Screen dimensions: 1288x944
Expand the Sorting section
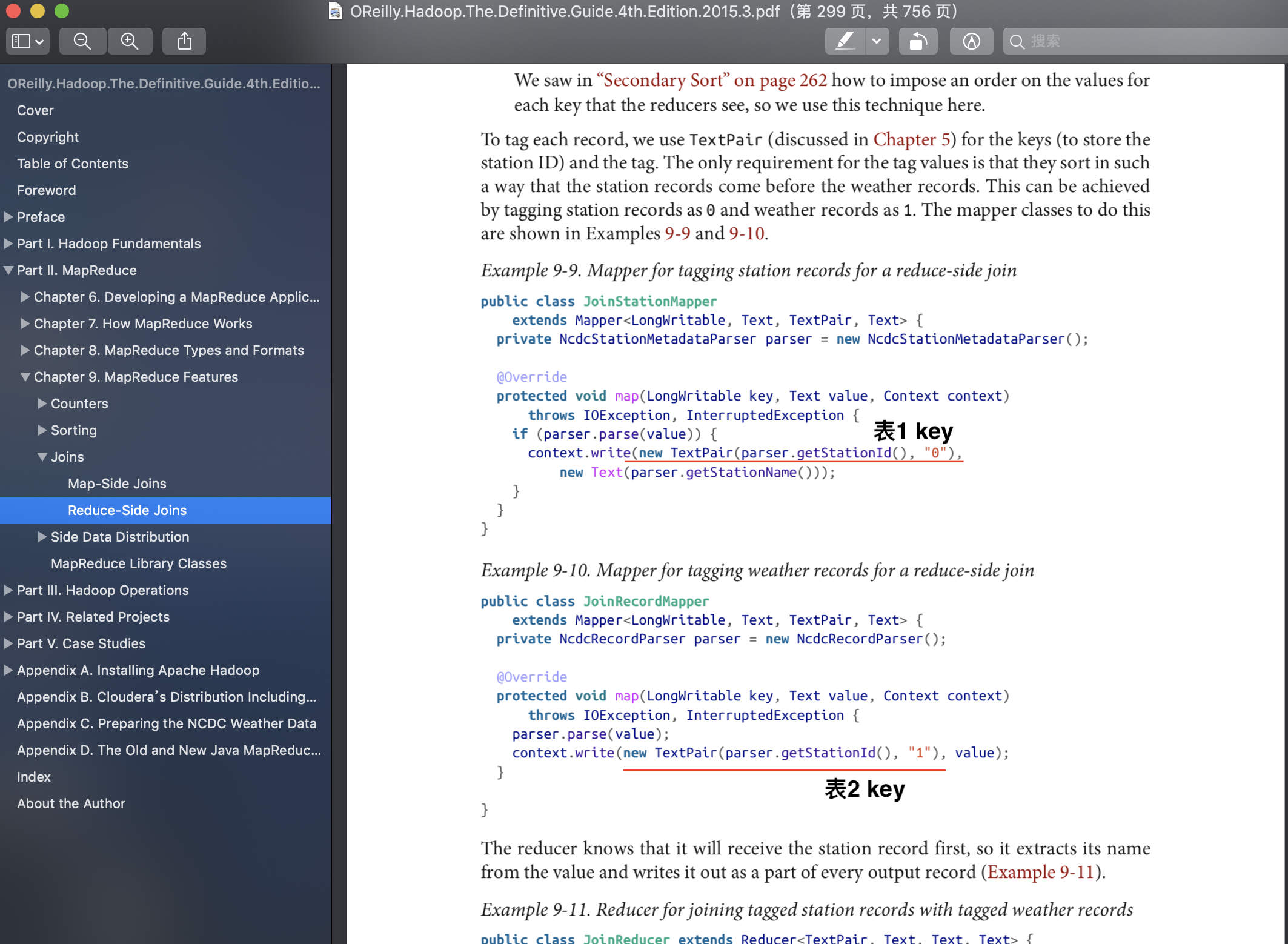(x=42, y=430)
